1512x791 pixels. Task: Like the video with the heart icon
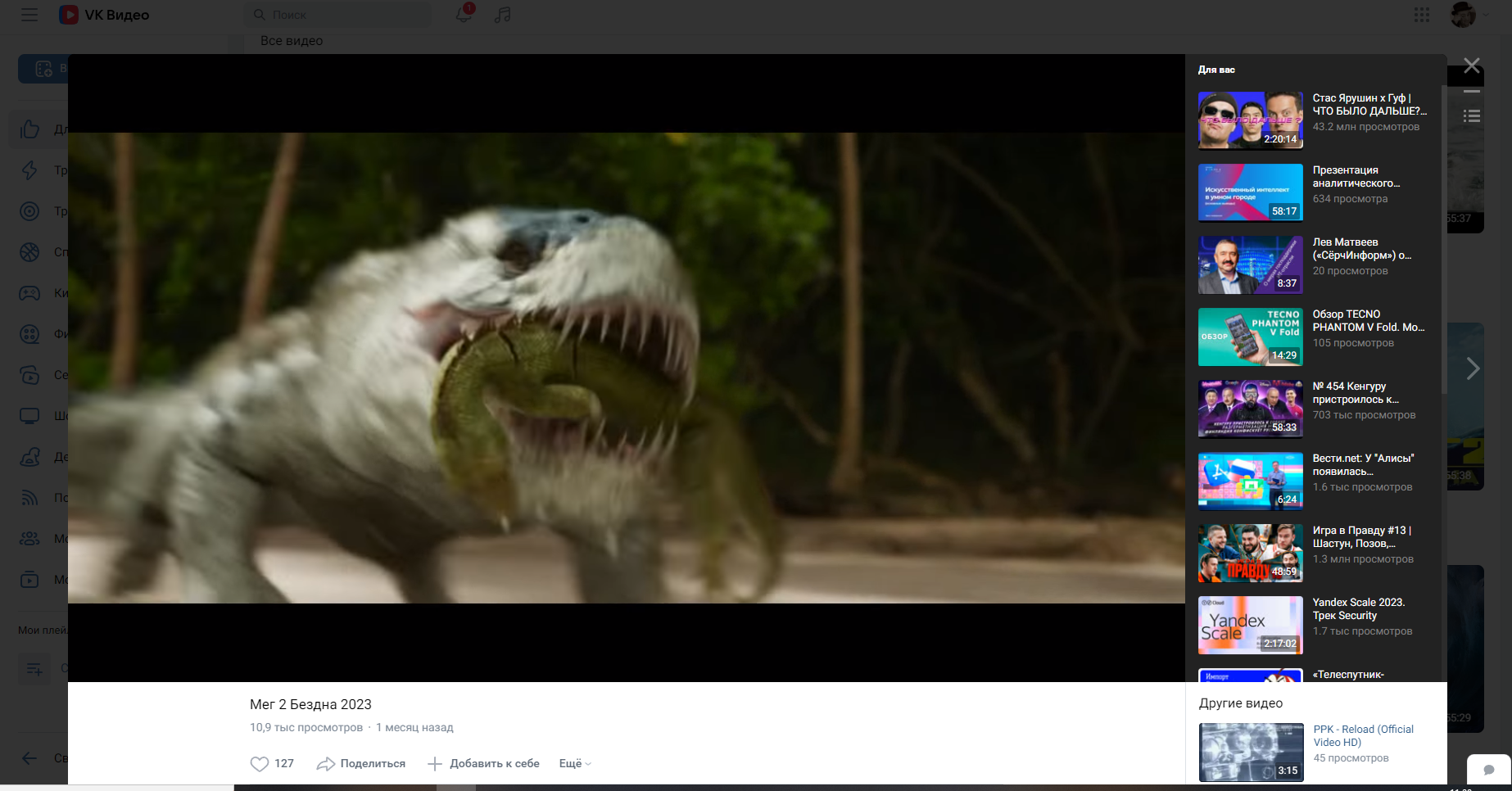(x=260, y=764)
